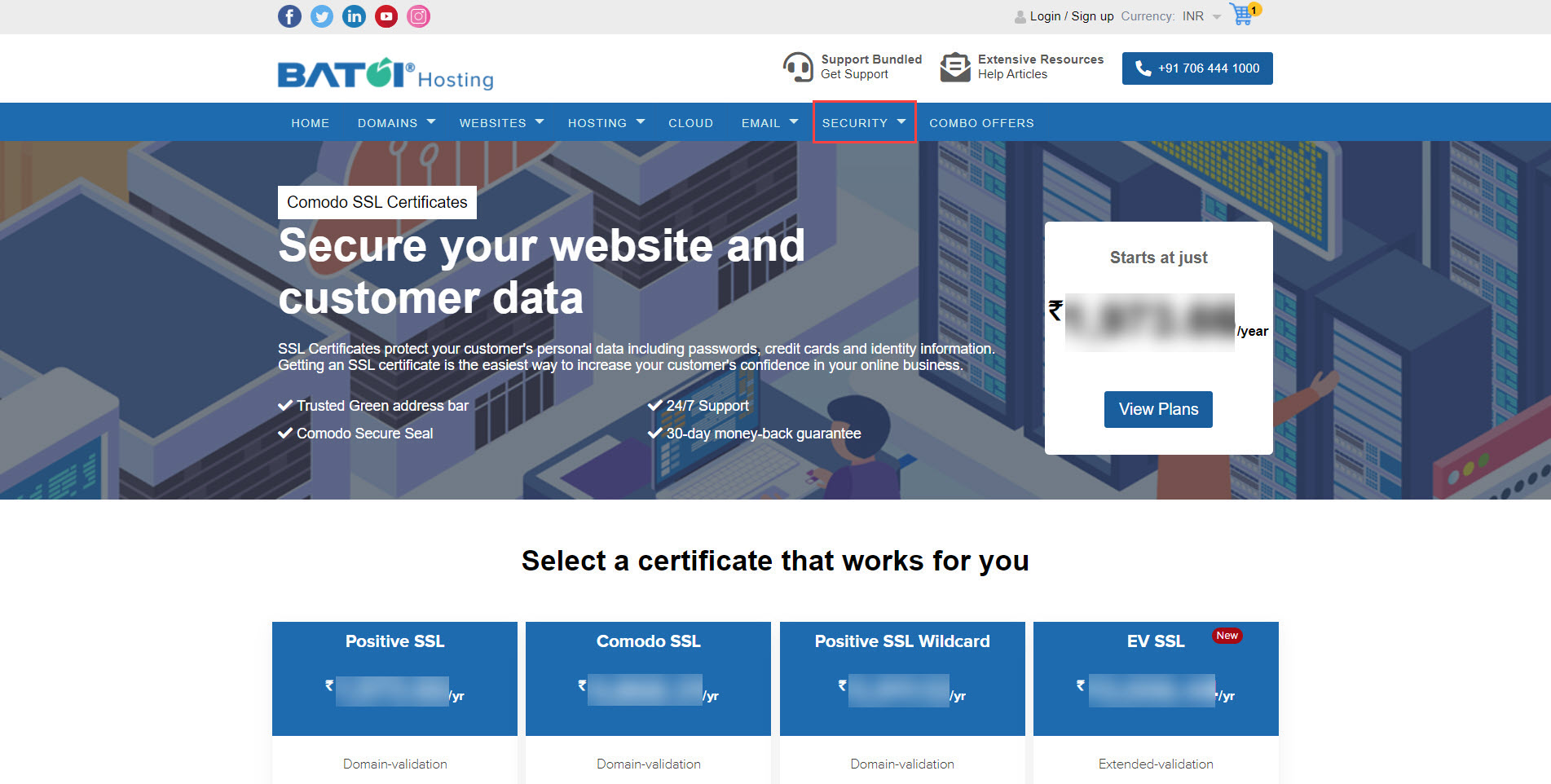The image size is (1551, 784).
Task: Open the YouTube social icon
Action: [386, 16]
